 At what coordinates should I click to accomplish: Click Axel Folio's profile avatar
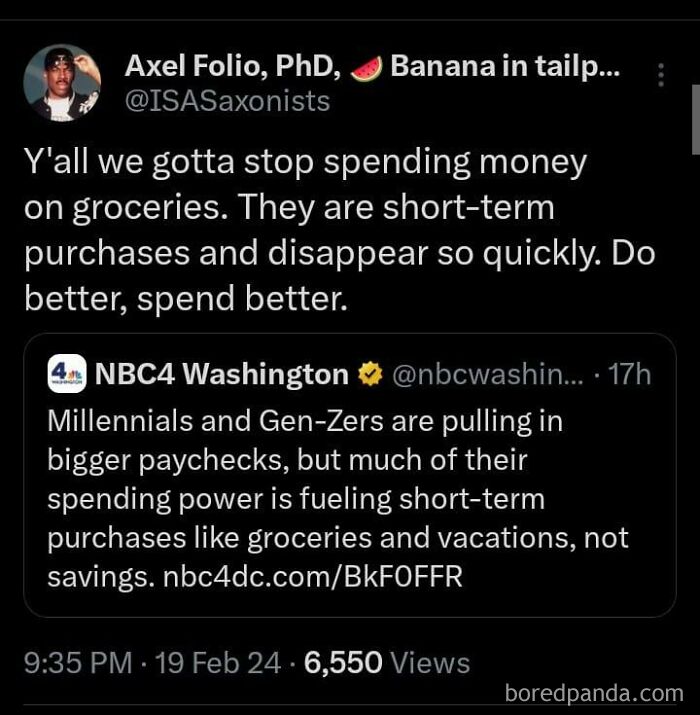62,82
